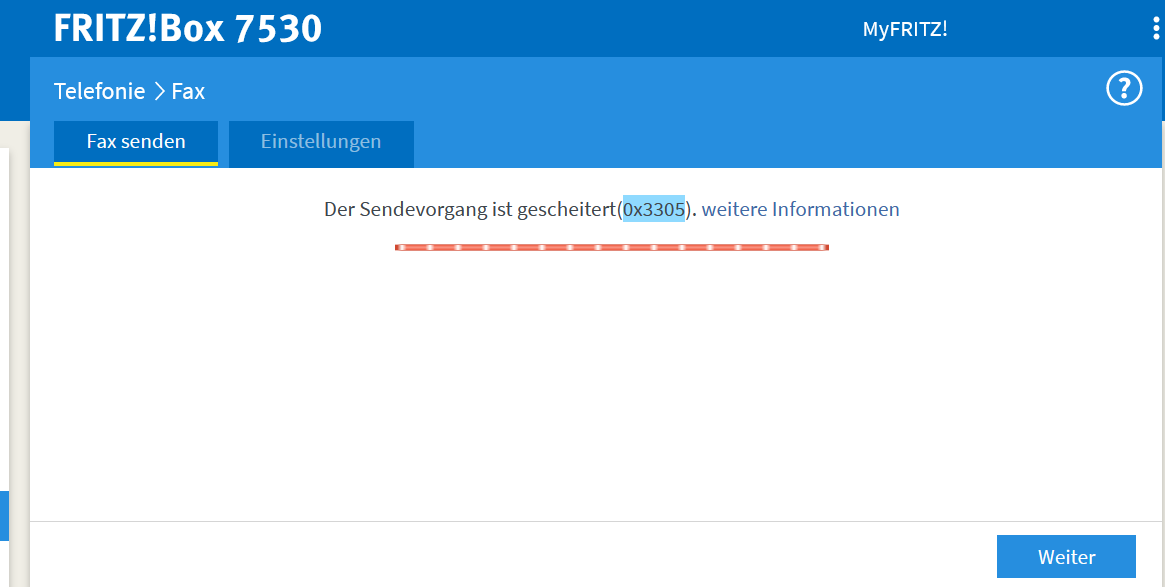
Task: Open the three-dot menu beside MyFRITZ!
Action: click(x=1155, y=29)
